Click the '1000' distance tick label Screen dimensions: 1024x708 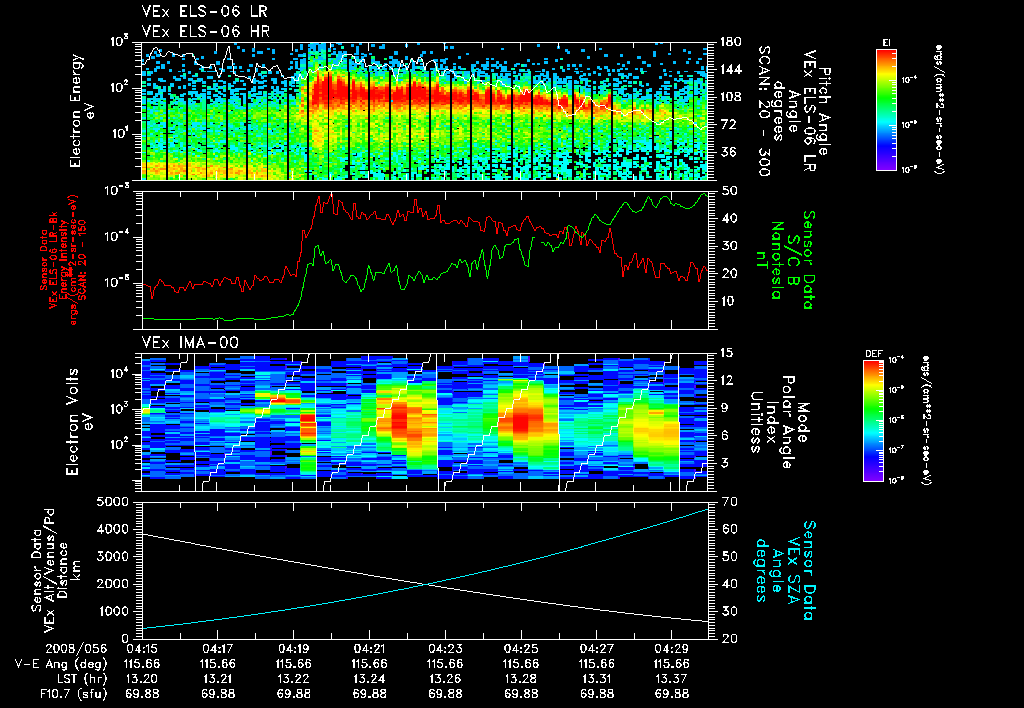(113, 611)
